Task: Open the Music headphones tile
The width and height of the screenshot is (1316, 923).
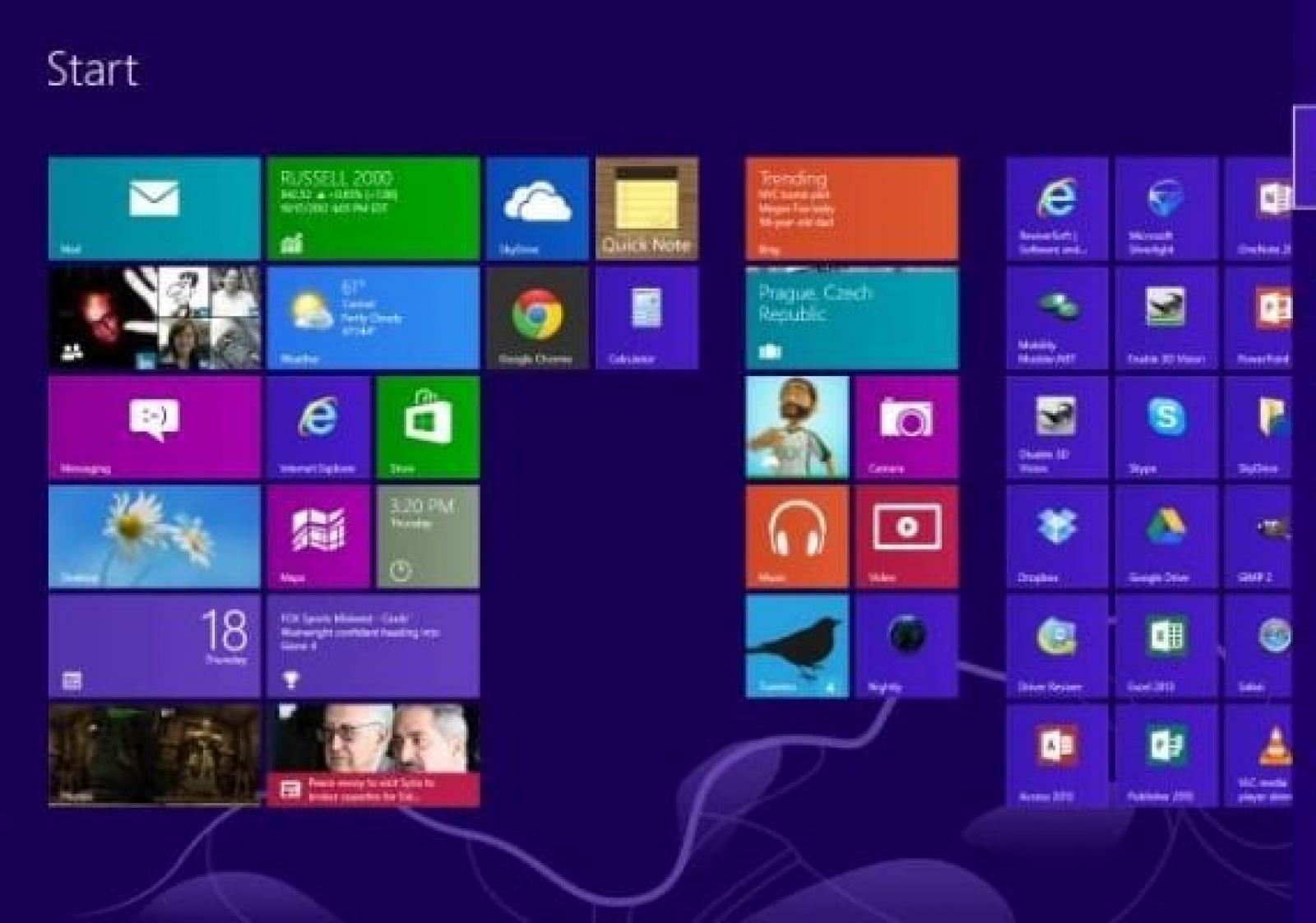Action: (x=796, y=536)
